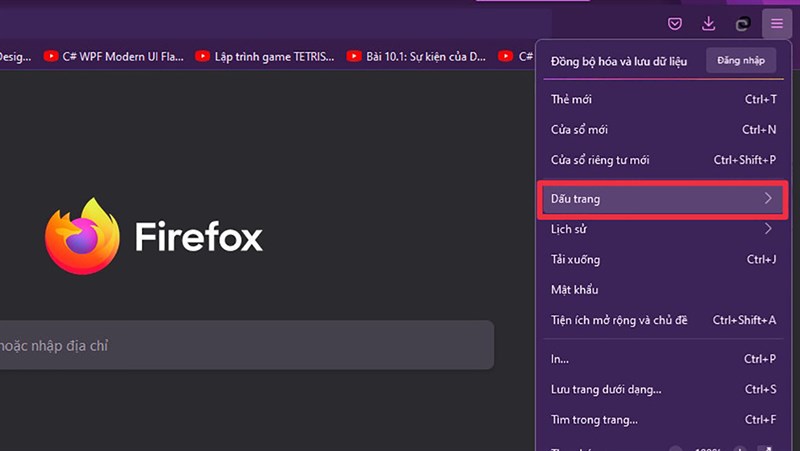Viewport: 800px width, 451px height.
Task: Close the hamburger application menu button
Action: pyautogui.click(x=777, y=23)
